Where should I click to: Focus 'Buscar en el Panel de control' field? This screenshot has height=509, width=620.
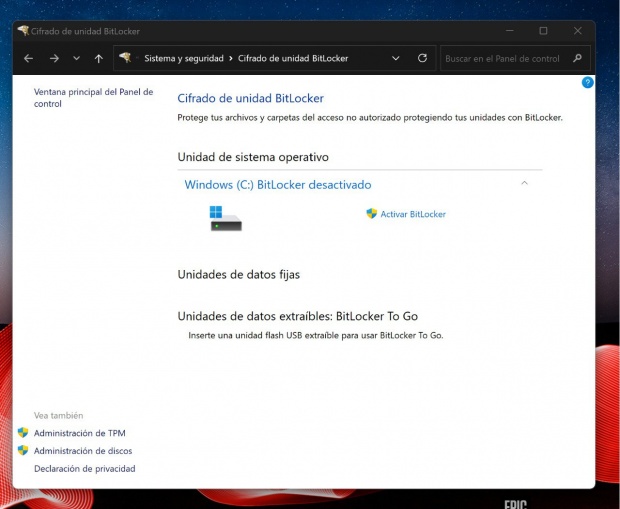point(515,59)
